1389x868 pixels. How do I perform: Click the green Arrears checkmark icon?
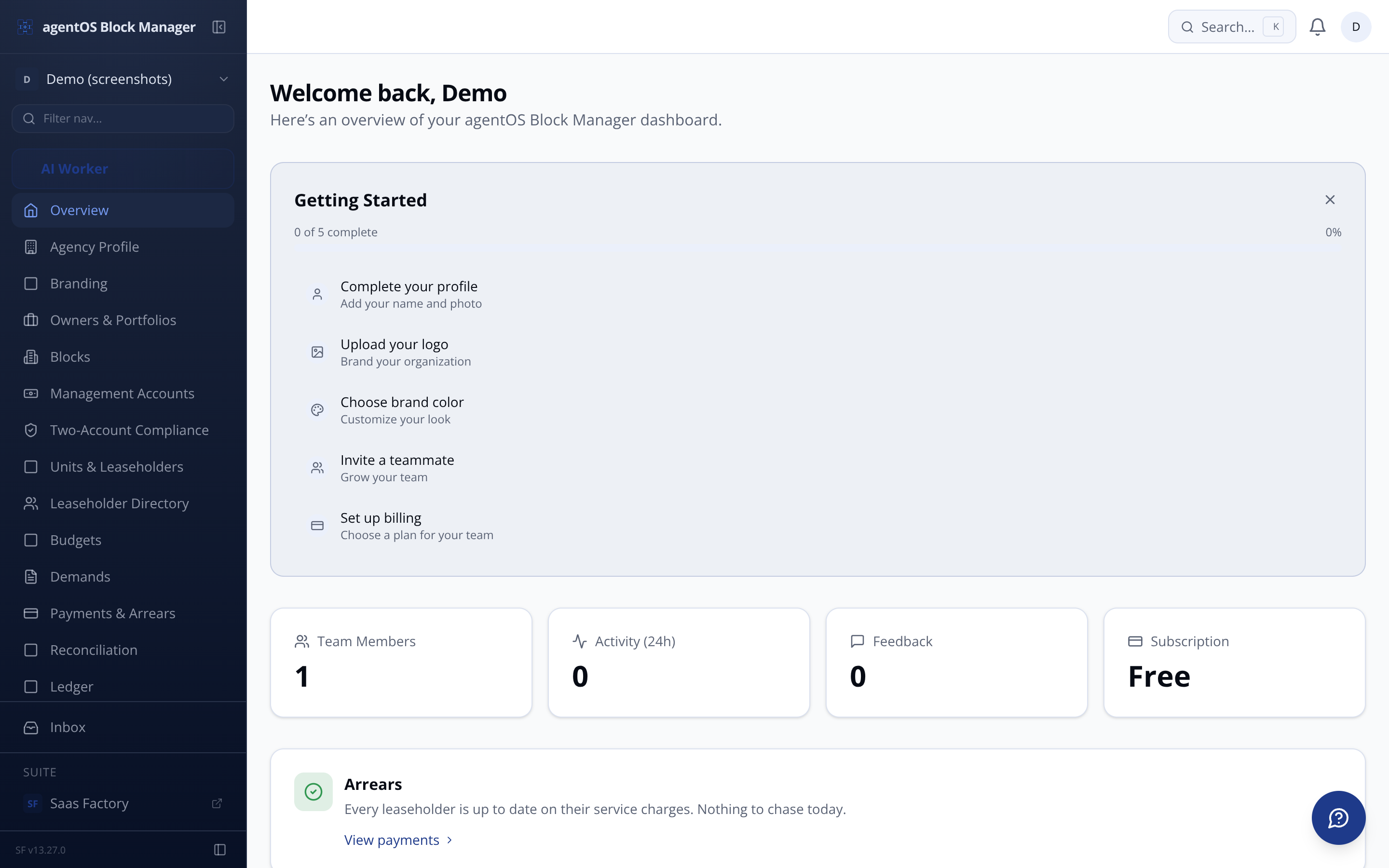tap(313, 792)
